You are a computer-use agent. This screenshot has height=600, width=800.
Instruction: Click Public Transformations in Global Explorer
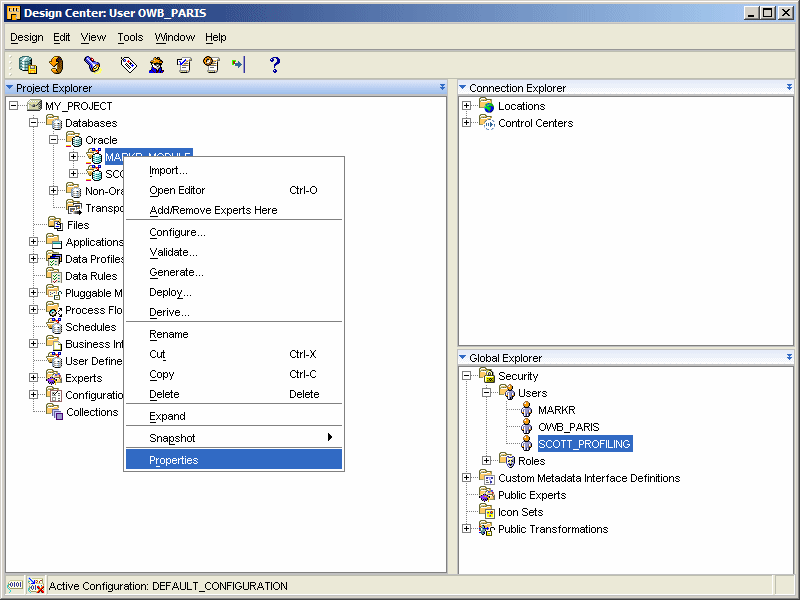point(552,529)
